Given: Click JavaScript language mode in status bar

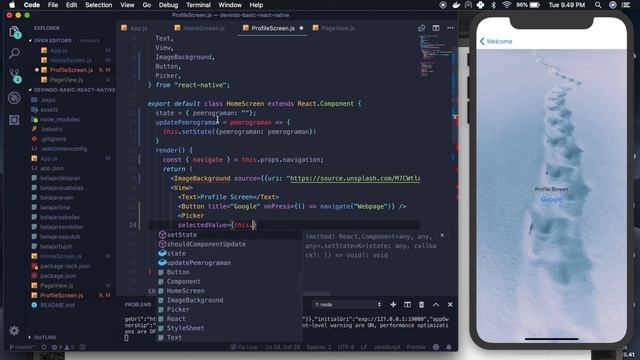Looking at the screenshot, I should [x=387, y=347].
